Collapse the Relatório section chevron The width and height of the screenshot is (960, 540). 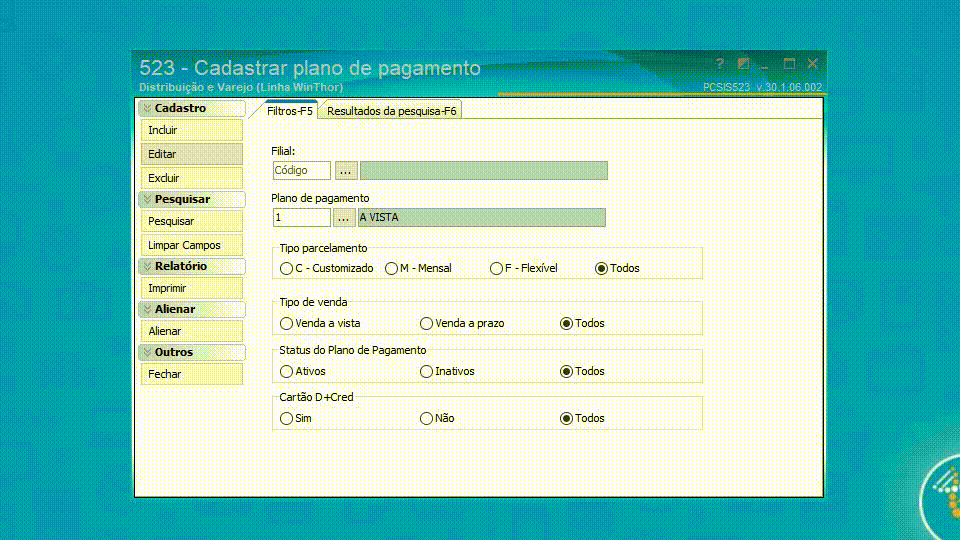click(147, 266)
